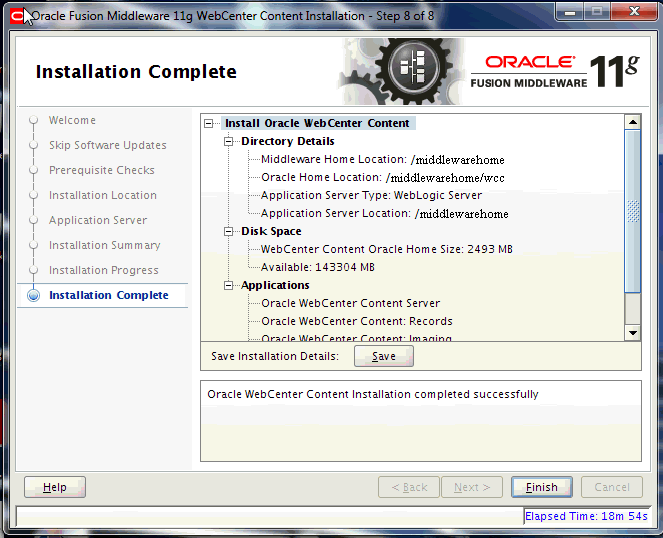The height and width of the screenshot is (538, 663).
Task: Click Oracle Home Location: /middlewarehome/wcc row
Action: point(383,178)
